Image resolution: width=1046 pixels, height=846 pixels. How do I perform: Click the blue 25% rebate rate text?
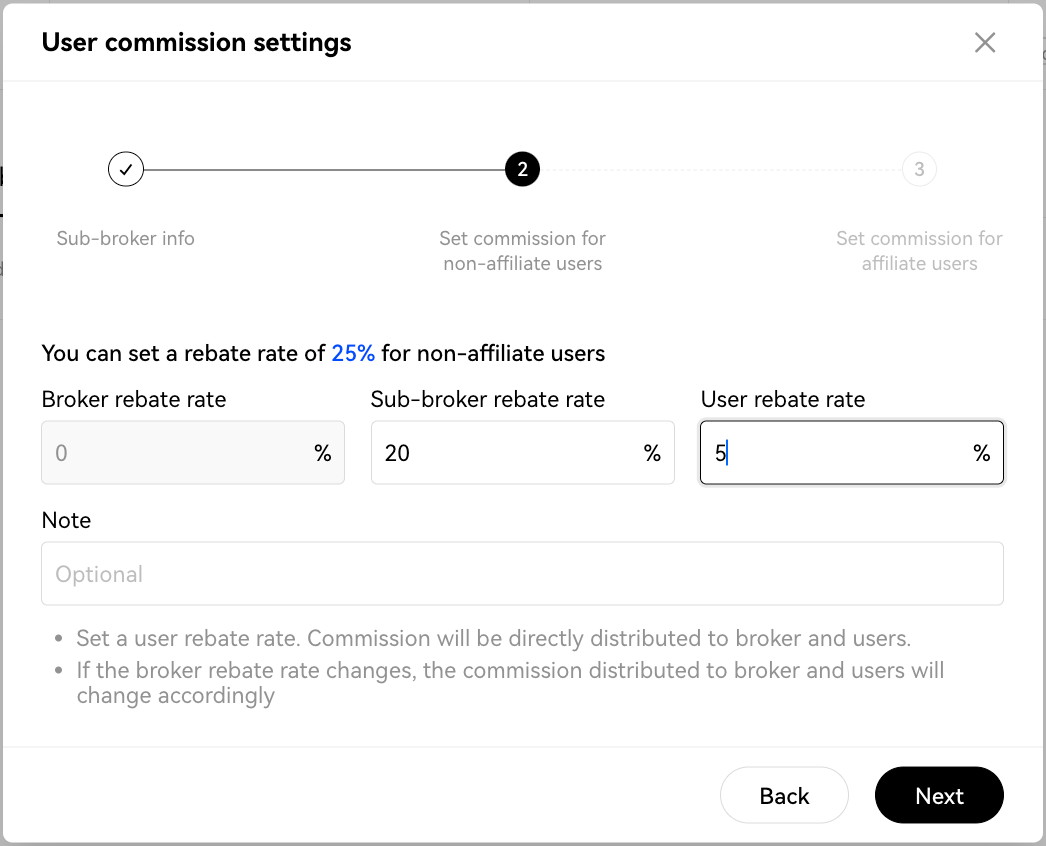(x=353, y=353)
